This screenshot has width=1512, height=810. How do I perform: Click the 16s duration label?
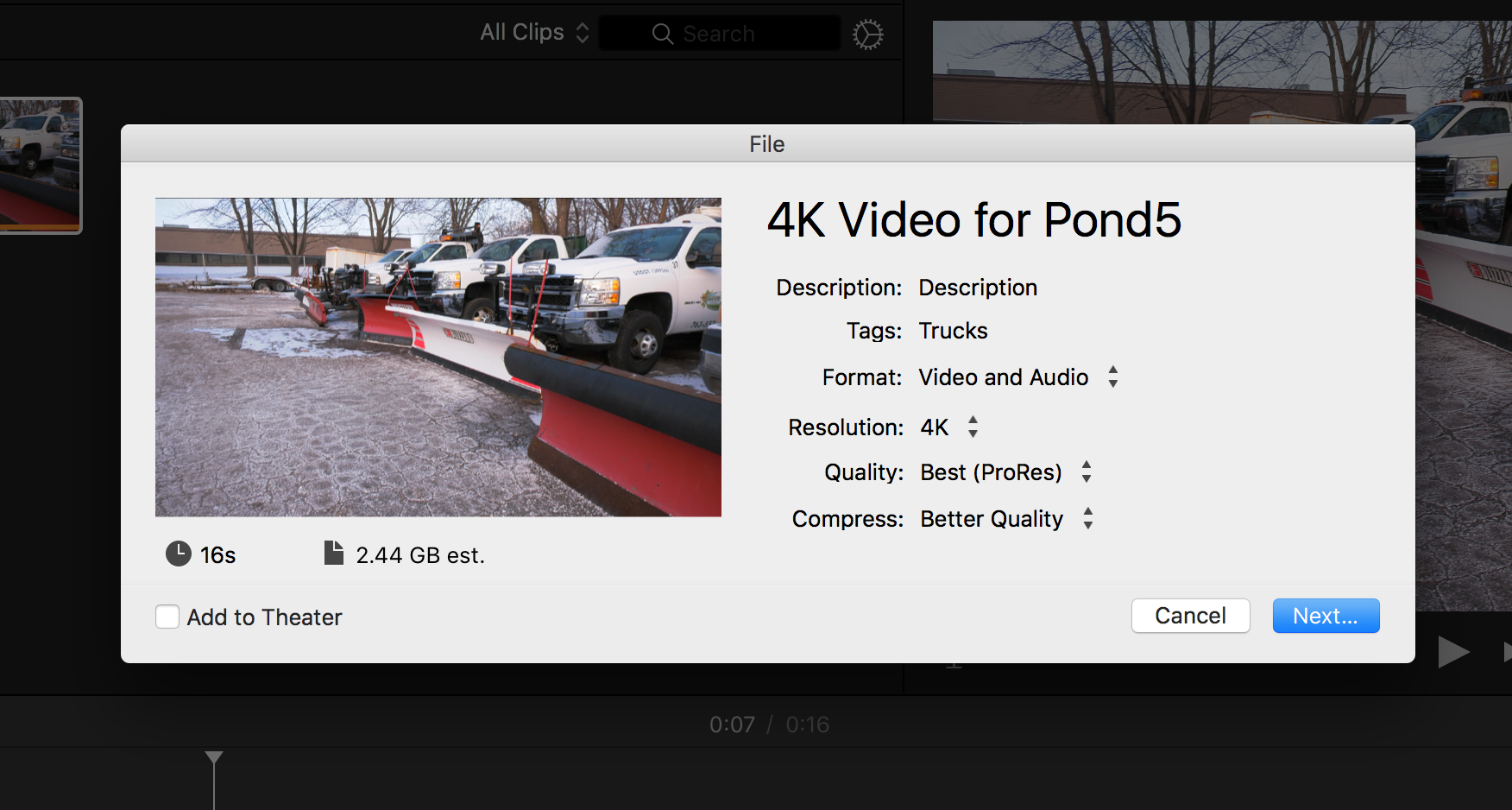click(218, 555)
